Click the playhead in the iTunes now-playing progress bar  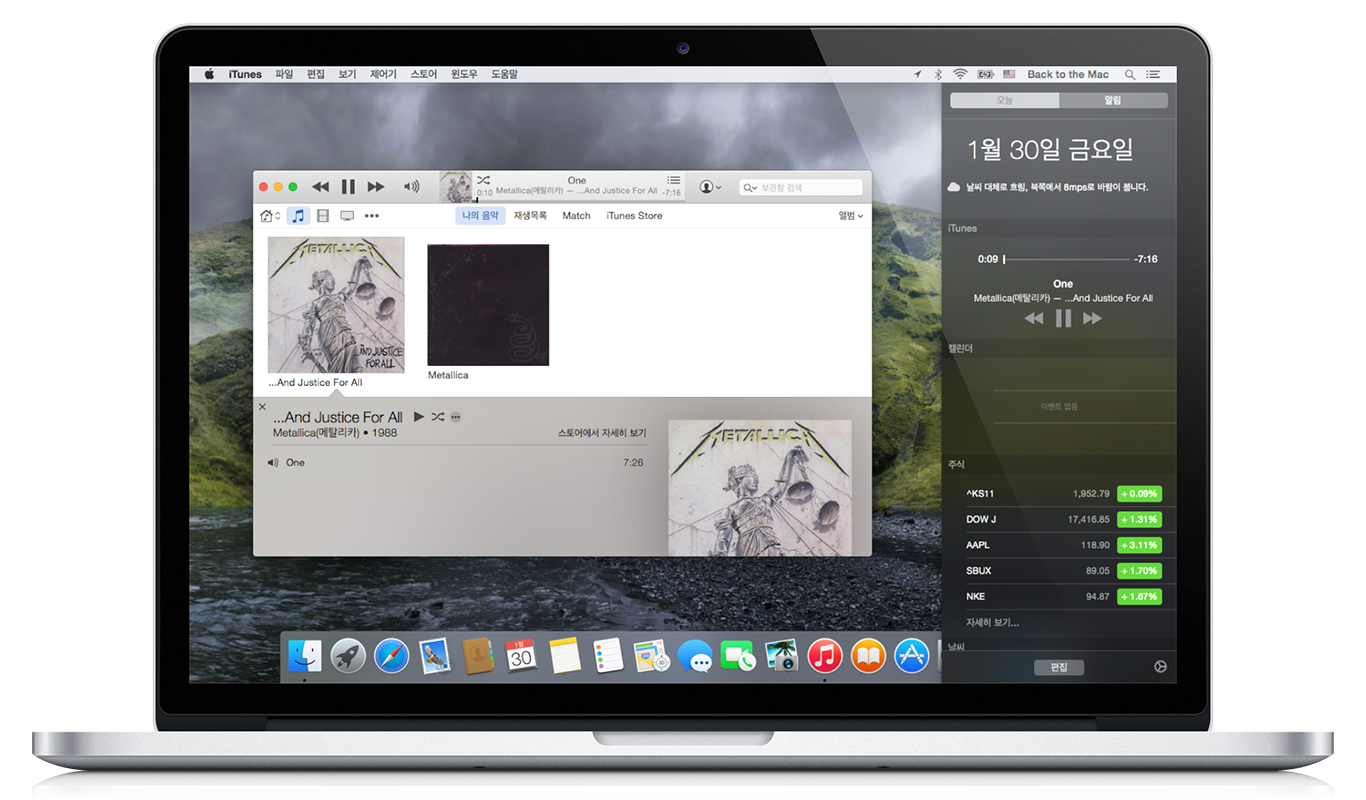click(x=476, y=199)
